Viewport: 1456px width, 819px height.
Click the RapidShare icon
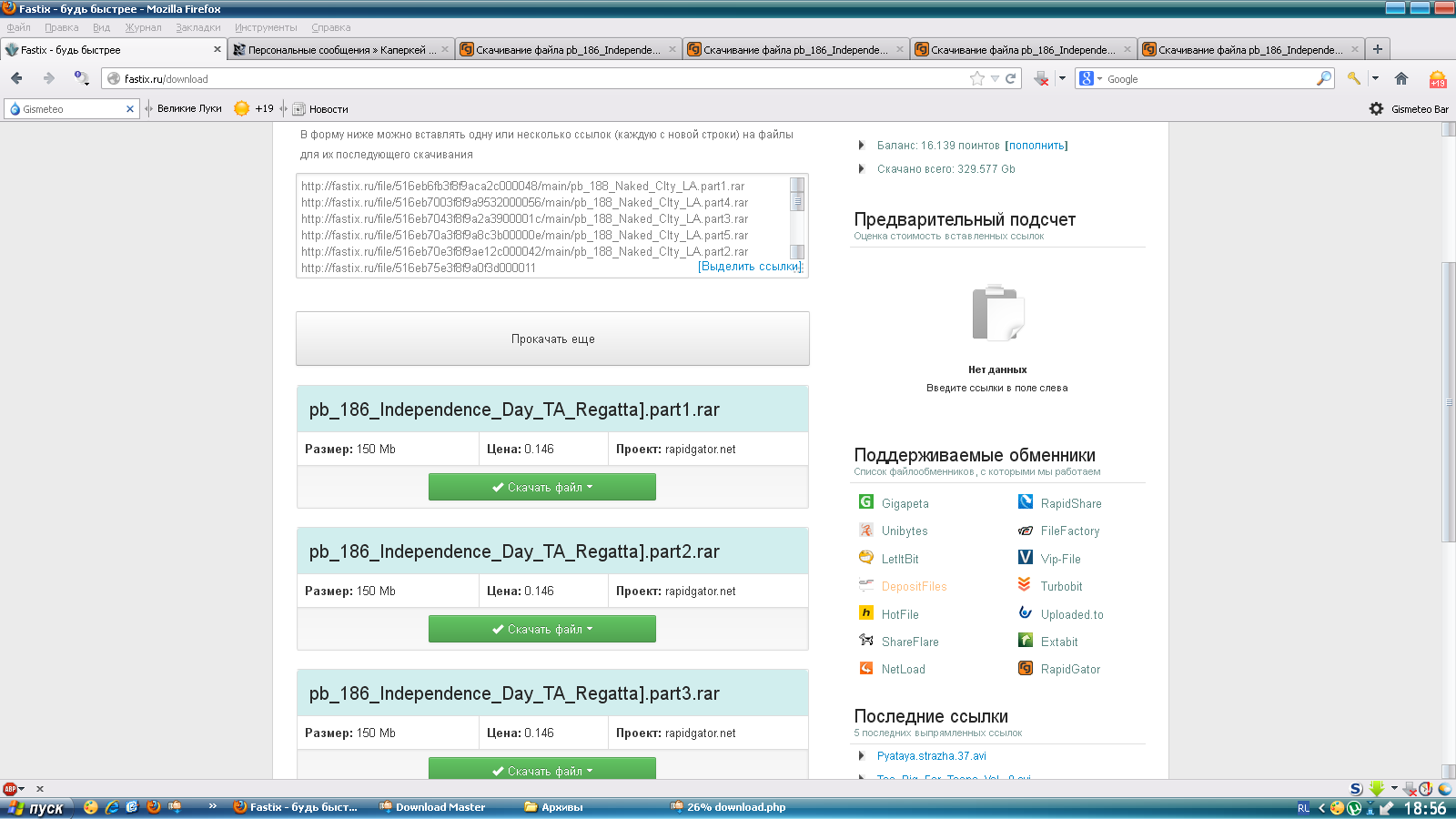coord(1026,502)
